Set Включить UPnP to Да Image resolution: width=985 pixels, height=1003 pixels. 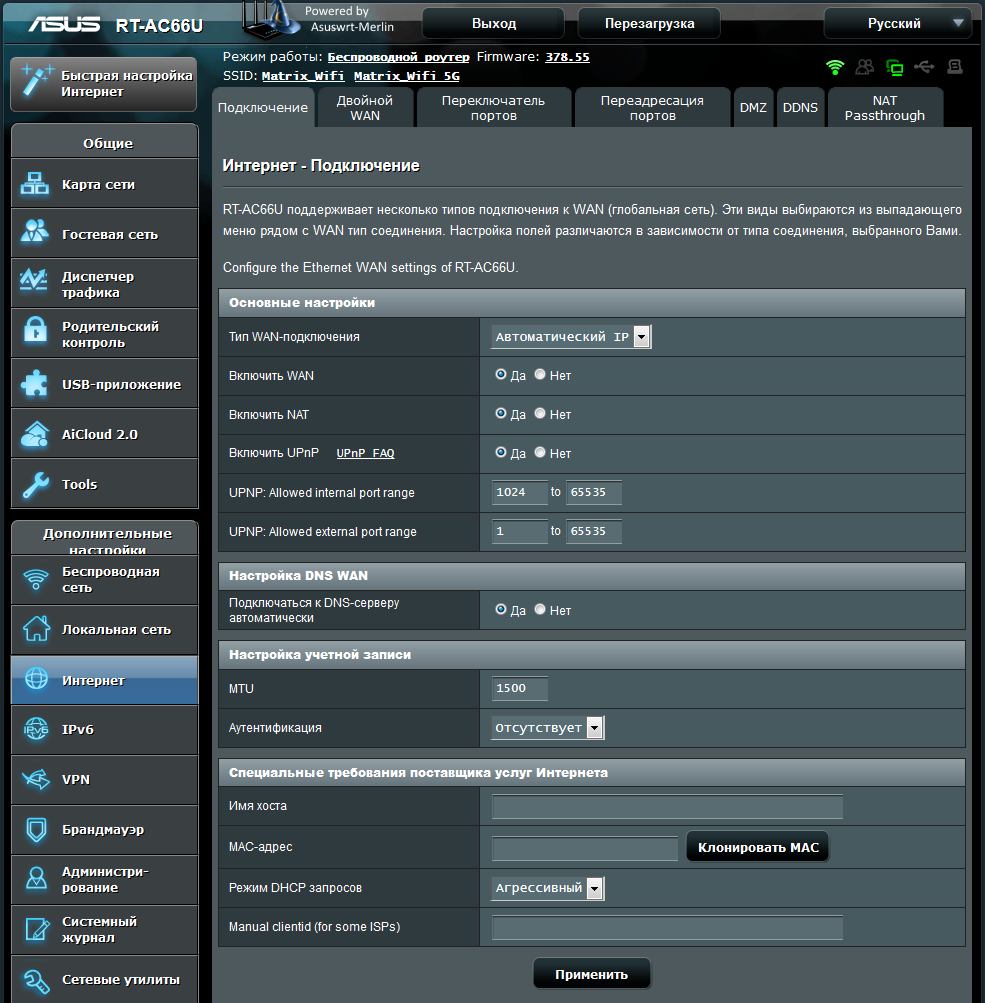pos(501,453)
